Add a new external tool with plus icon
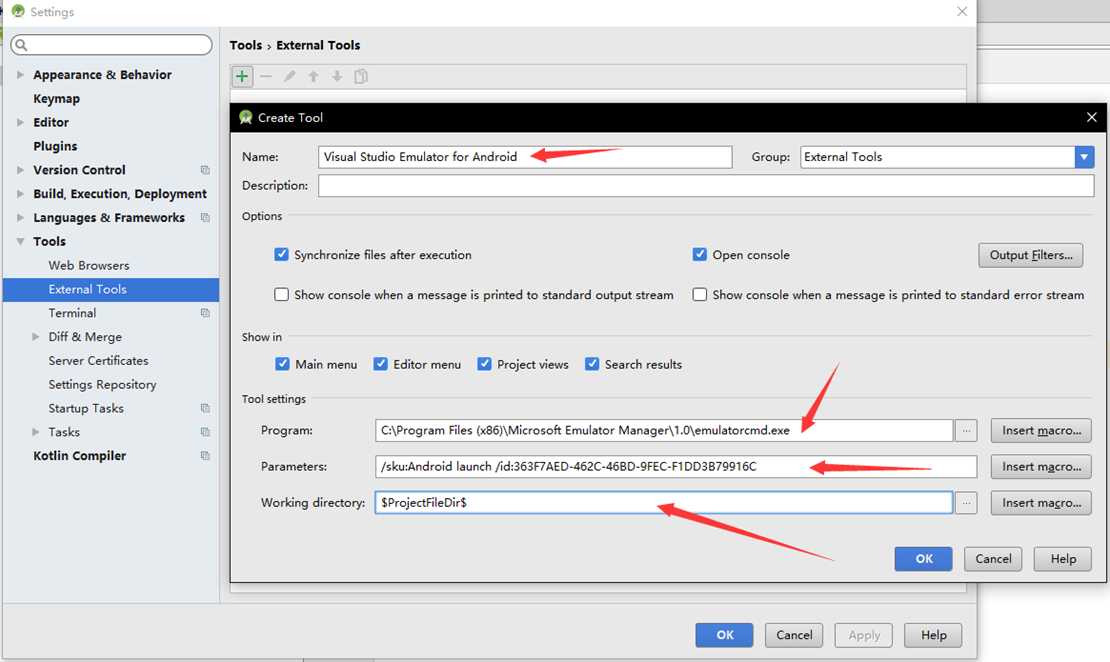1110x662 pixels. tap(242, 76)
